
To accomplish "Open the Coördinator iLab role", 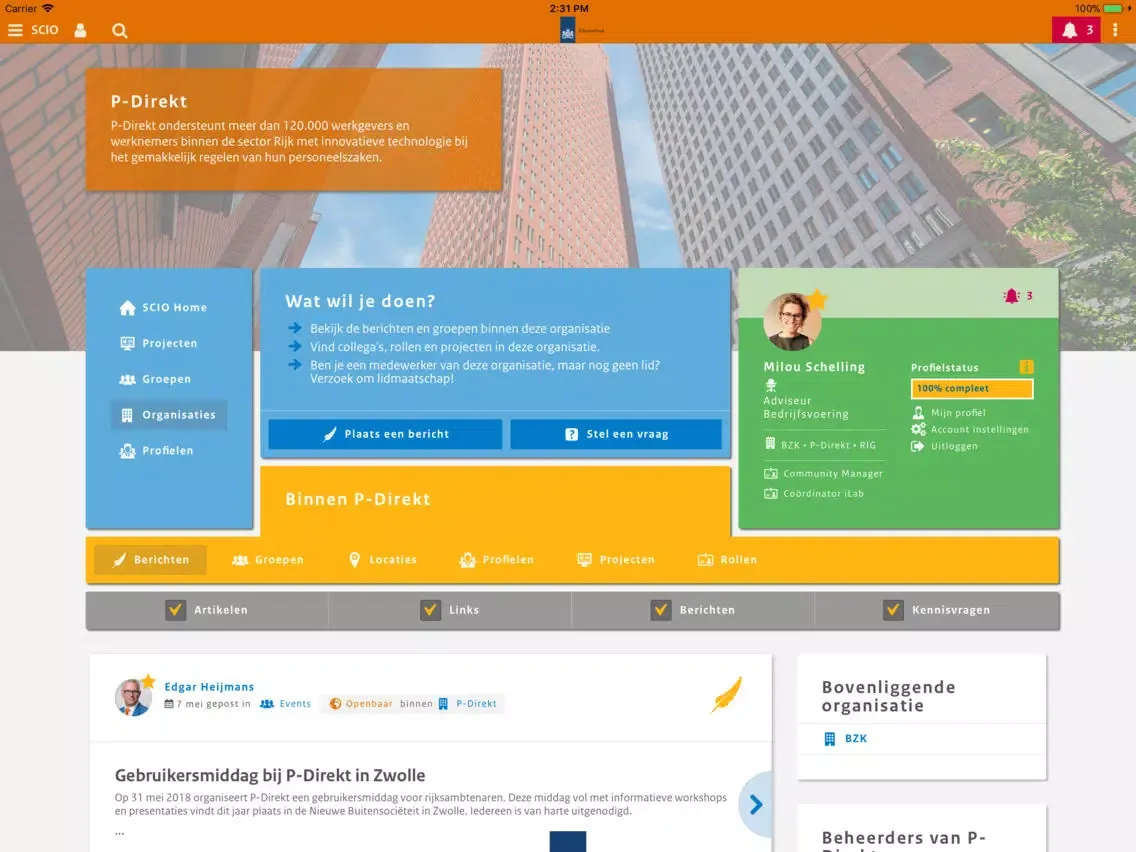I will [814, 494].
